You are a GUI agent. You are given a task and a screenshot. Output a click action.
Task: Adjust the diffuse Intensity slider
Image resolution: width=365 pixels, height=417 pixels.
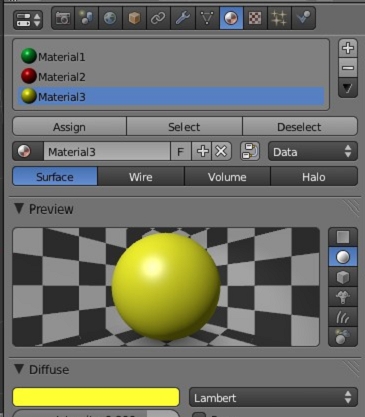[96, 414]
